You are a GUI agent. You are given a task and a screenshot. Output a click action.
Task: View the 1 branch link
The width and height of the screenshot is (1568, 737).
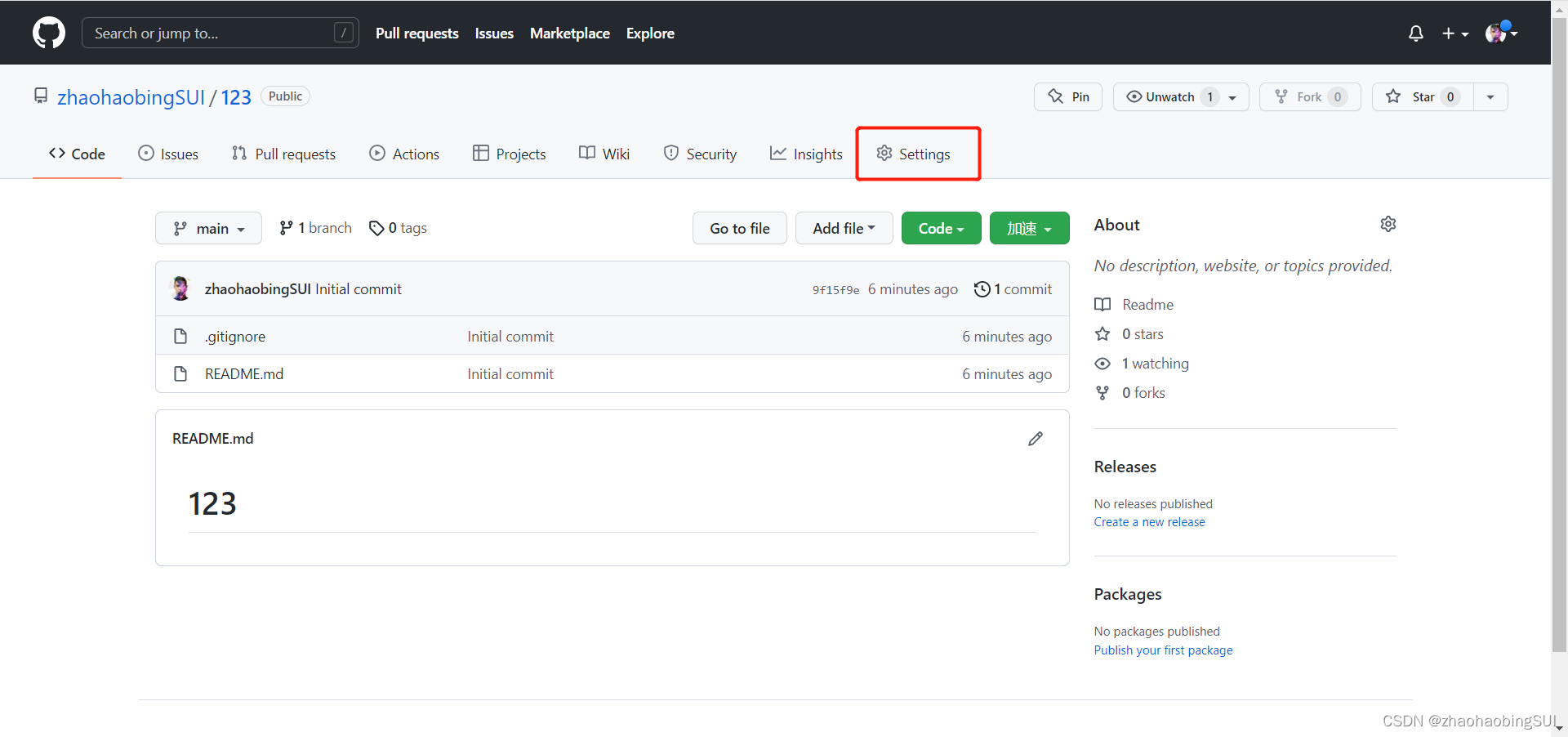[x=315, y=228]
